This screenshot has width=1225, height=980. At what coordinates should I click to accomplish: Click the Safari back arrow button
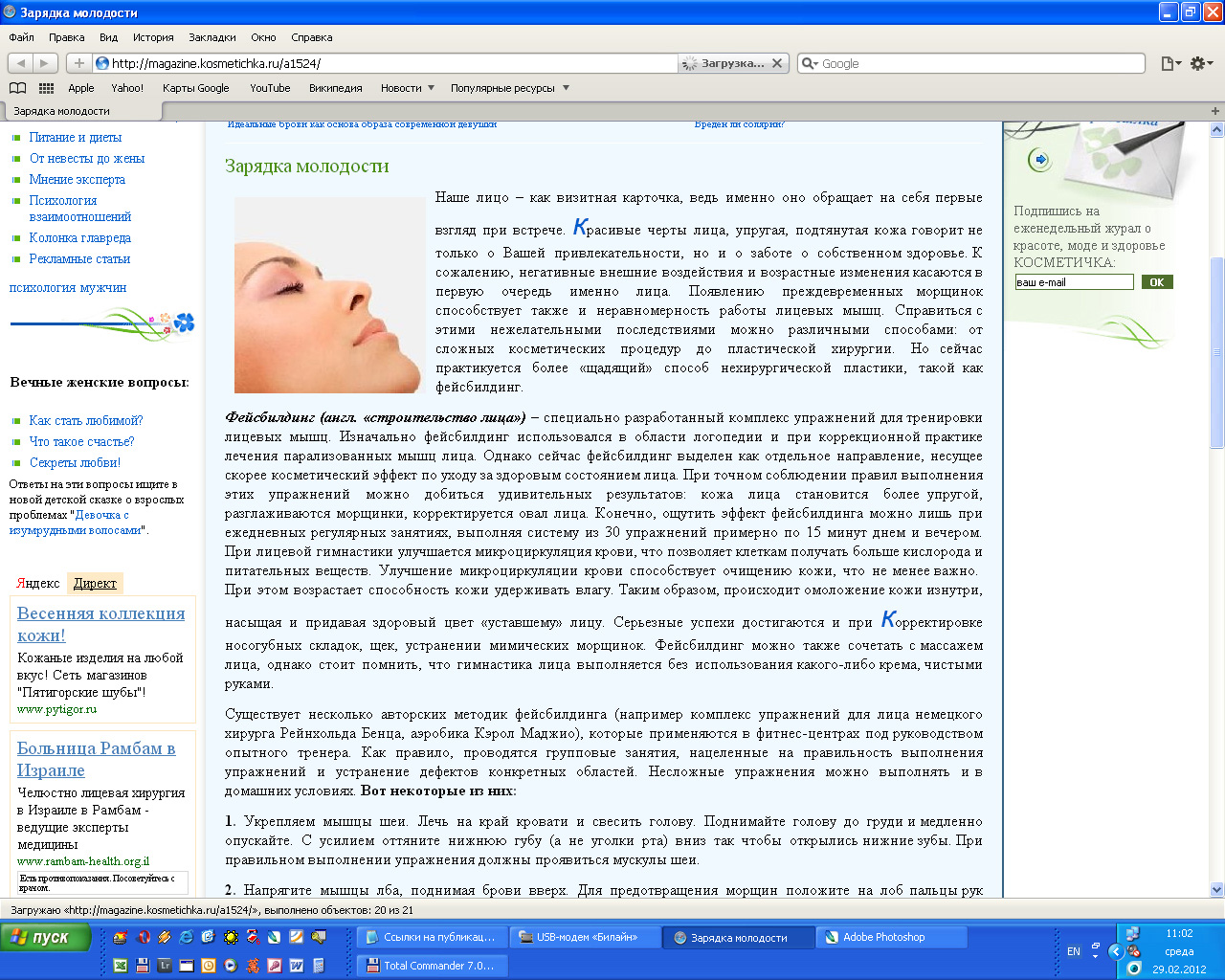[21, 63]
